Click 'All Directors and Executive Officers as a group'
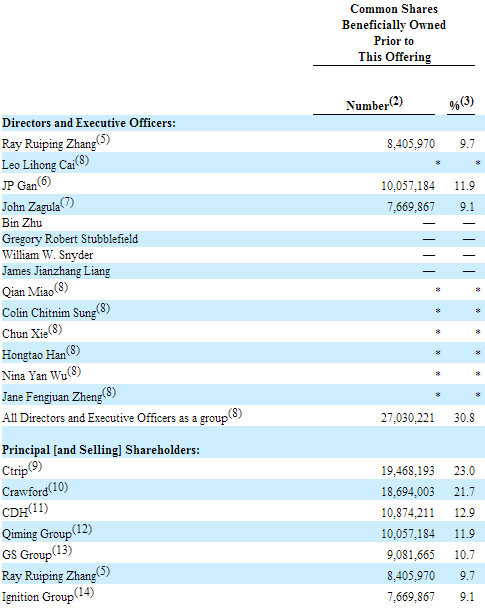The height and width of the screenshot is (608, 485). tap(115, 418)
